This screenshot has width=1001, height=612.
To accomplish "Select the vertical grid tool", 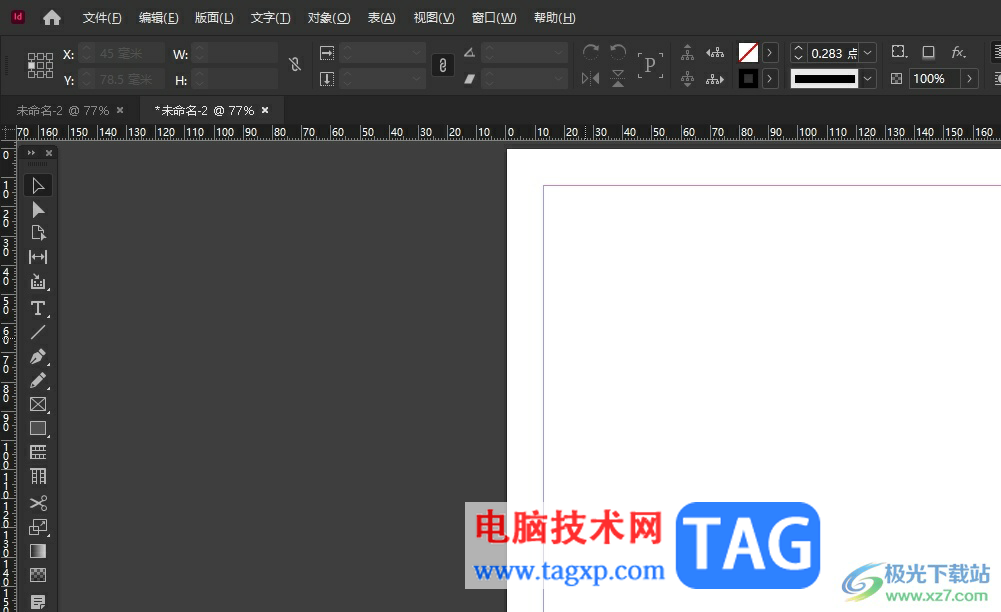I will point(38,477).
